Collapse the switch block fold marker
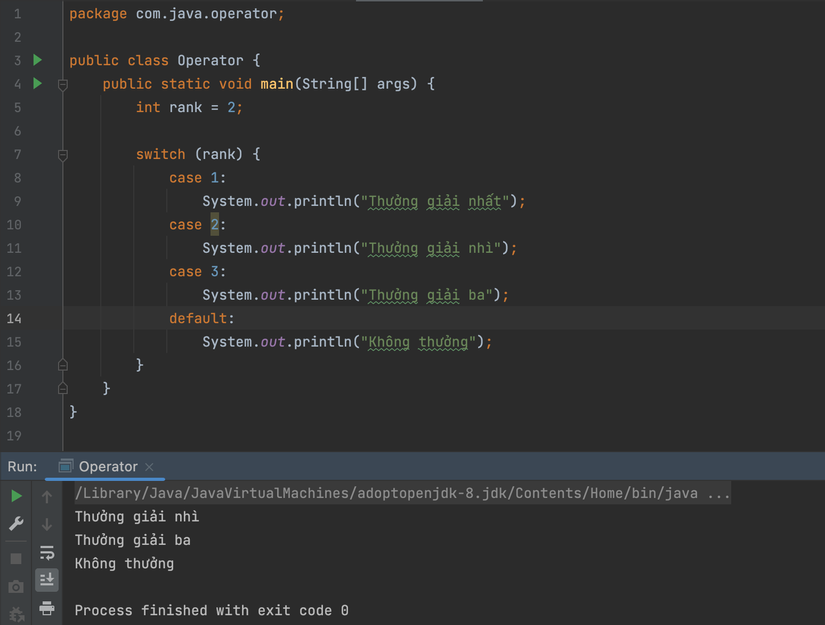Viewport: 825px width, 625px height. [63, 155]
